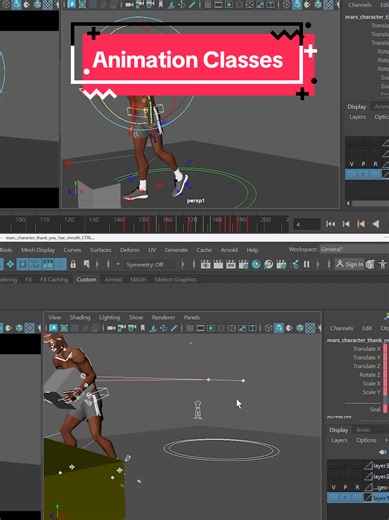Click the pencil icon in upper viewport toolbar
Screen dimensions: 389x520
[192, 5]
